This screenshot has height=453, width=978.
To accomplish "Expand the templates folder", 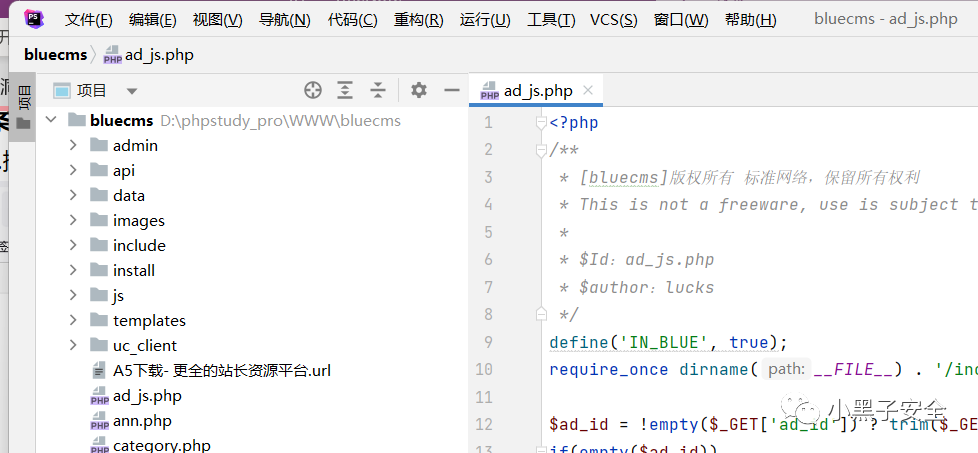I will (x=73, y=320).
